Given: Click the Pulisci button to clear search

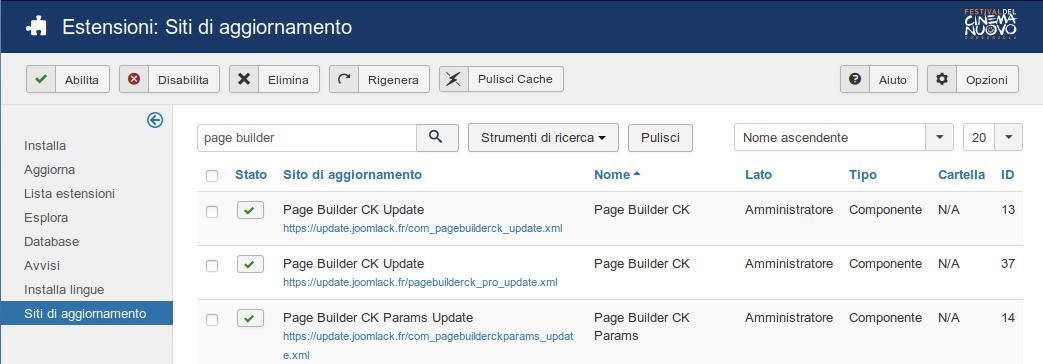Looking at the screenshot, I should 661,138.
